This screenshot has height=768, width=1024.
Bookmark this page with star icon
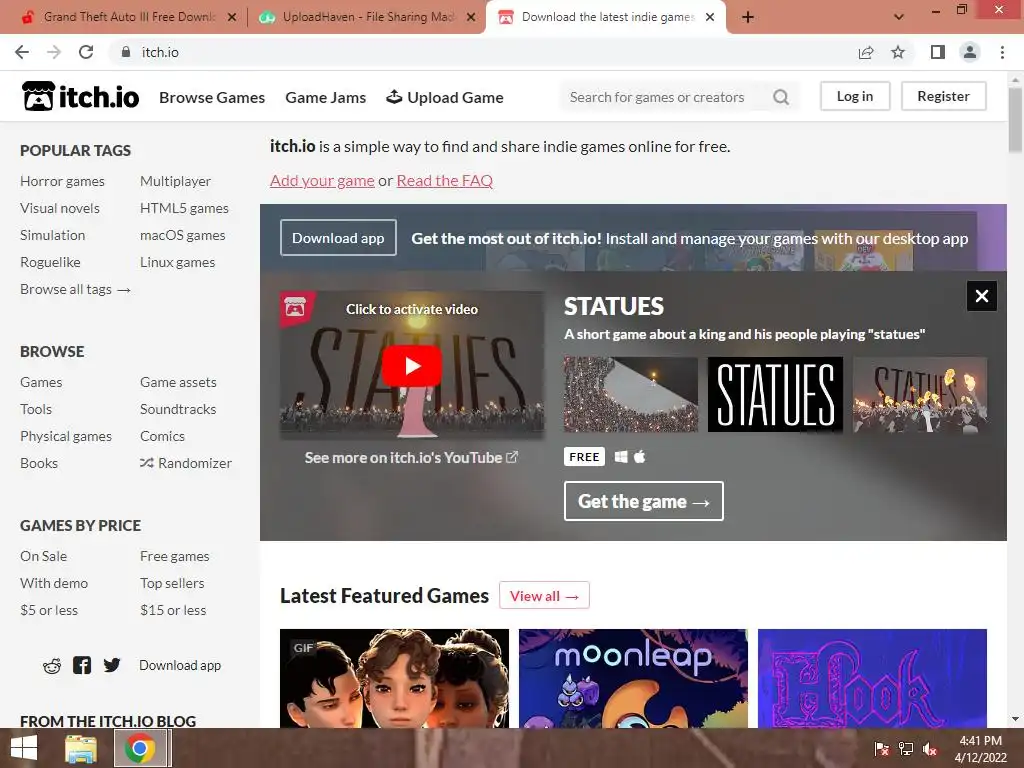click(x=898, y=52)
